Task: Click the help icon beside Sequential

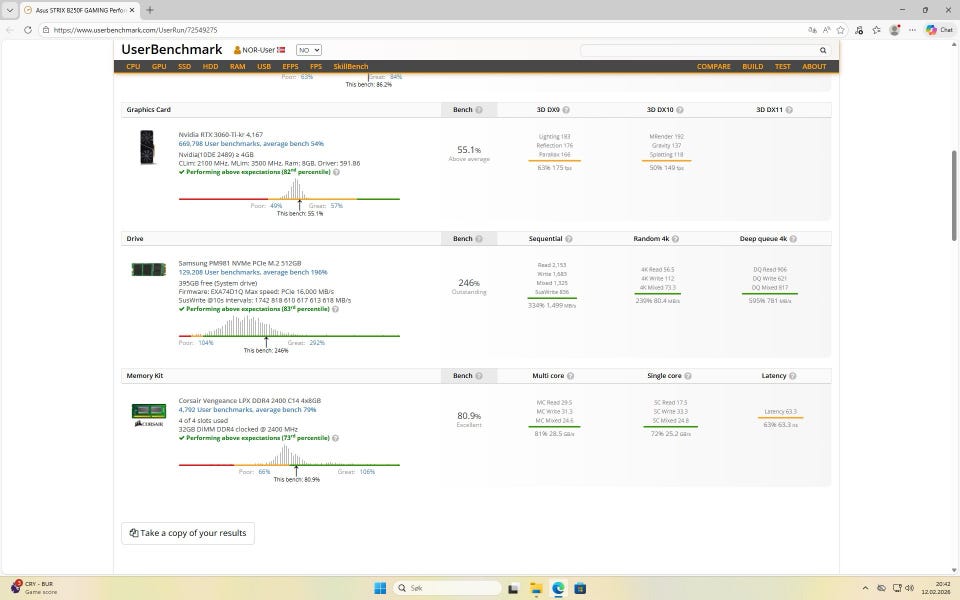Action: (569, 239)
